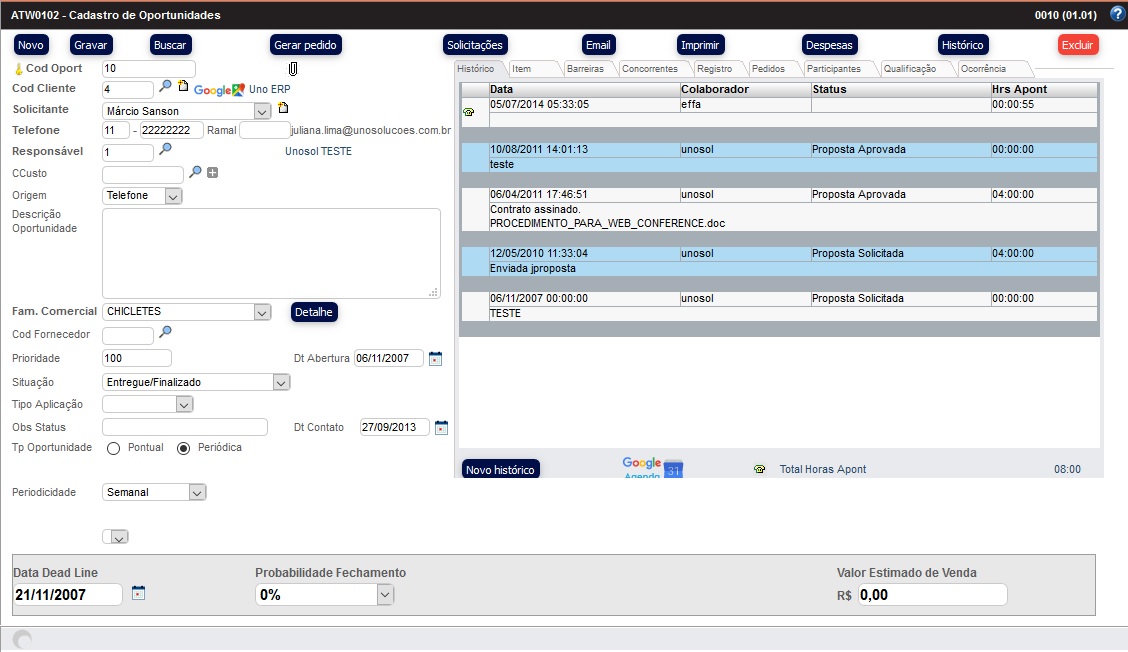Open the Participantes tab
This screenshot has height=652, width=1128.
833,69
